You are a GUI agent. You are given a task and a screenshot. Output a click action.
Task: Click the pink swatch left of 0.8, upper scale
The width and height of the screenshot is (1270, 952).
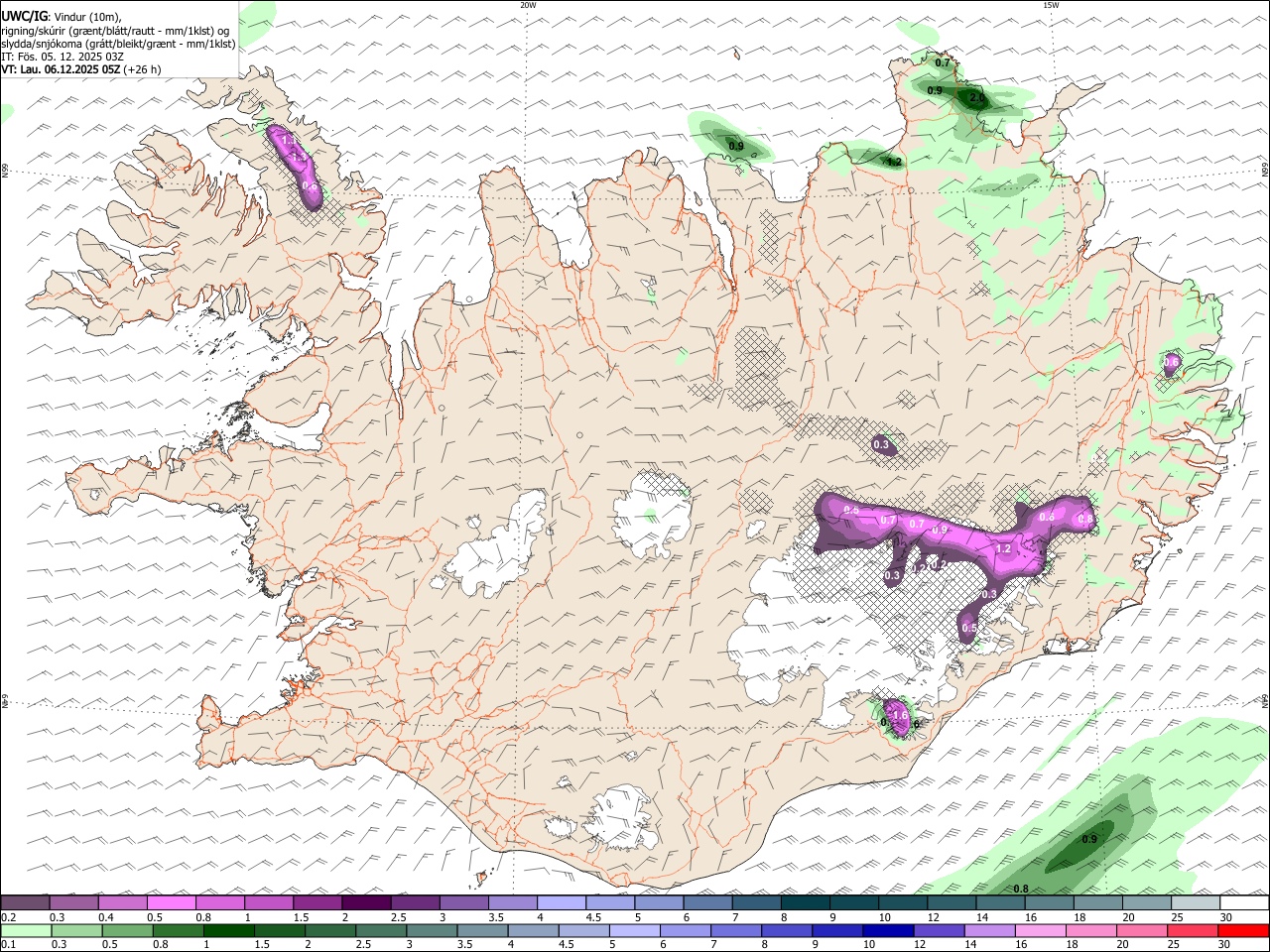tap(172, 903)
